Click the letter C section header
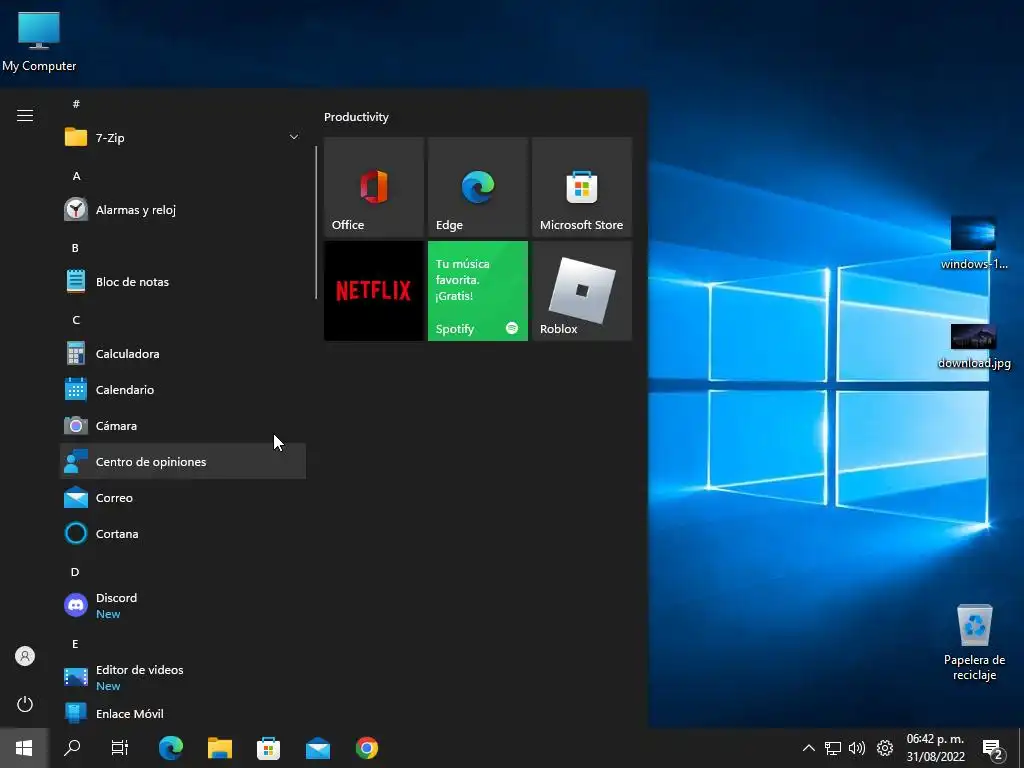Image resolution: width=1024 pixels, height=768 pixels. pos(76,319)
